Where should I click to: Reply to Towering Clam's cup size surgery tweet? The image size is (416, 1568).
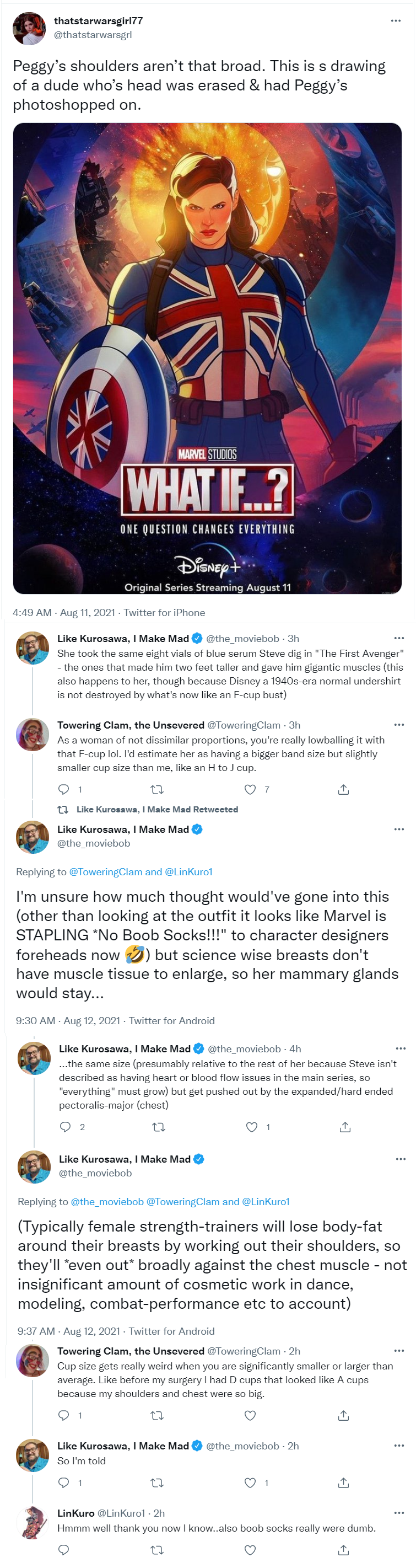pos(64,1415)
